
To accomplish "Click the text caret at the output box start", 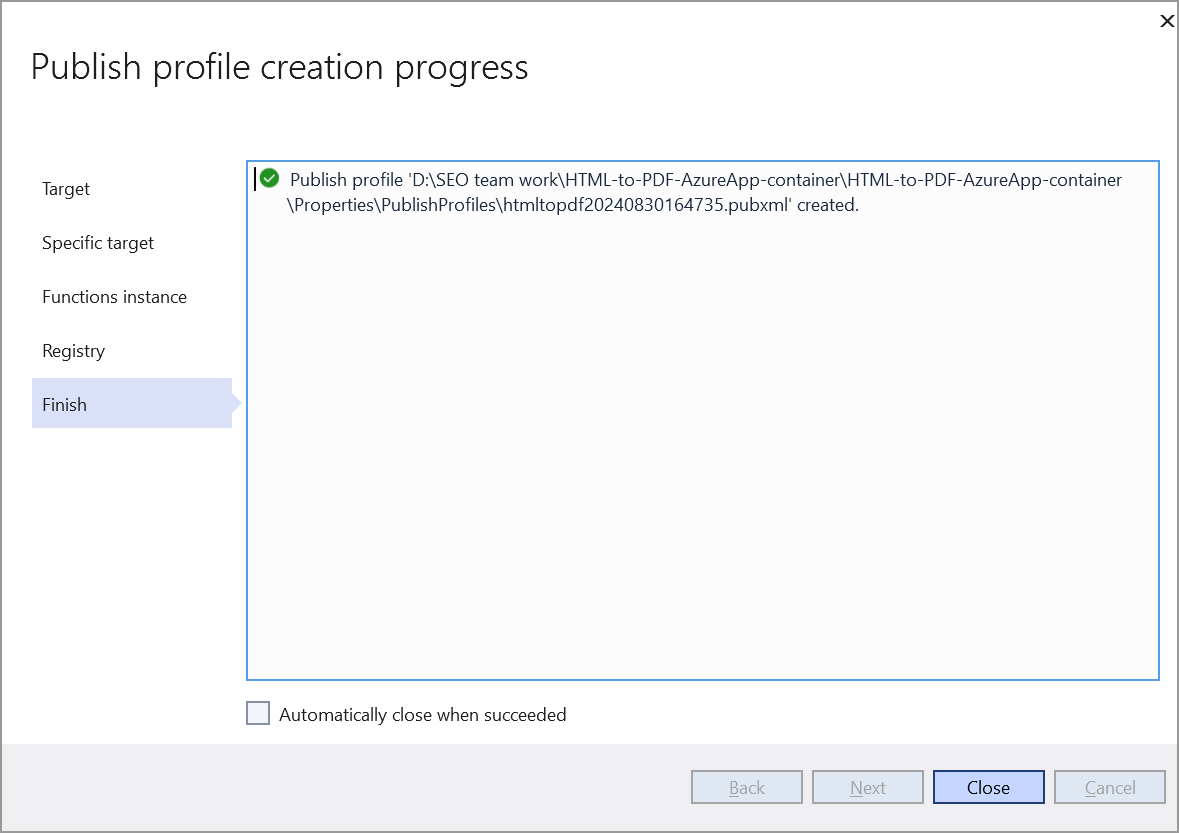I will pyautogui.click(x=255, y=179).
